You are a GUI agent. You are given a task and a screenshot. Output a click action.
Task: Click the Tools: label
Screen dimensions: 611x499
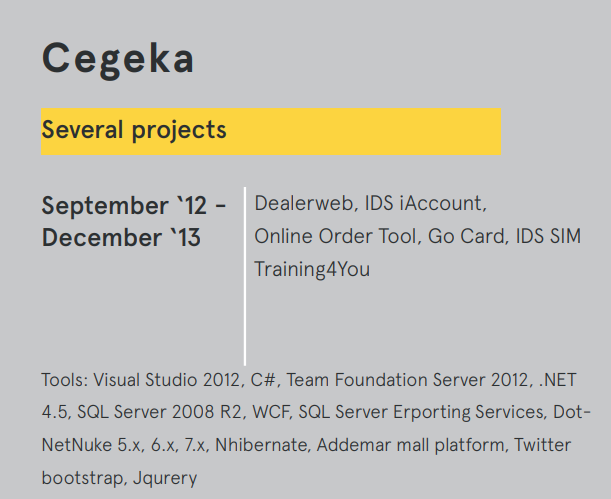65,381
